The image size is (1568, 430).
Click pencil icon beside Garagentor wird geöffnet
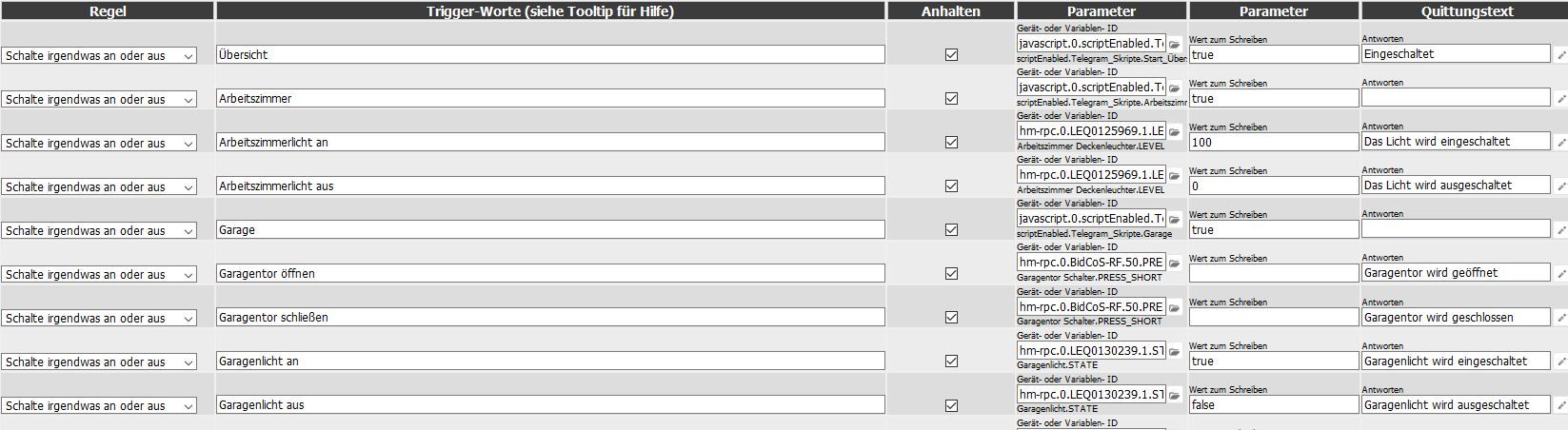click(x=1561, y=274)
